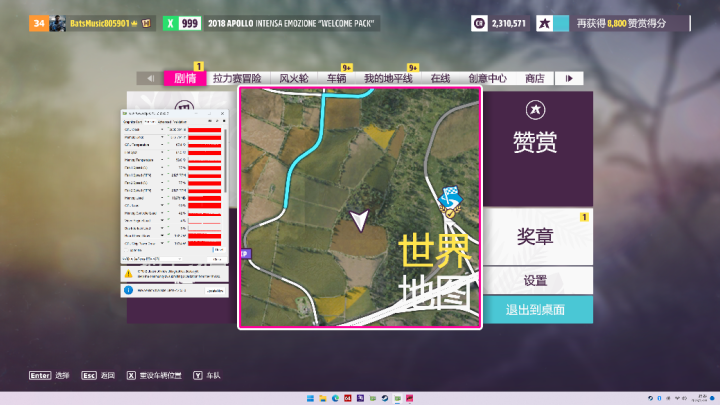Open File Explorer from the taskbar
This screenshot has height=405, width=720.
[323, 398]
